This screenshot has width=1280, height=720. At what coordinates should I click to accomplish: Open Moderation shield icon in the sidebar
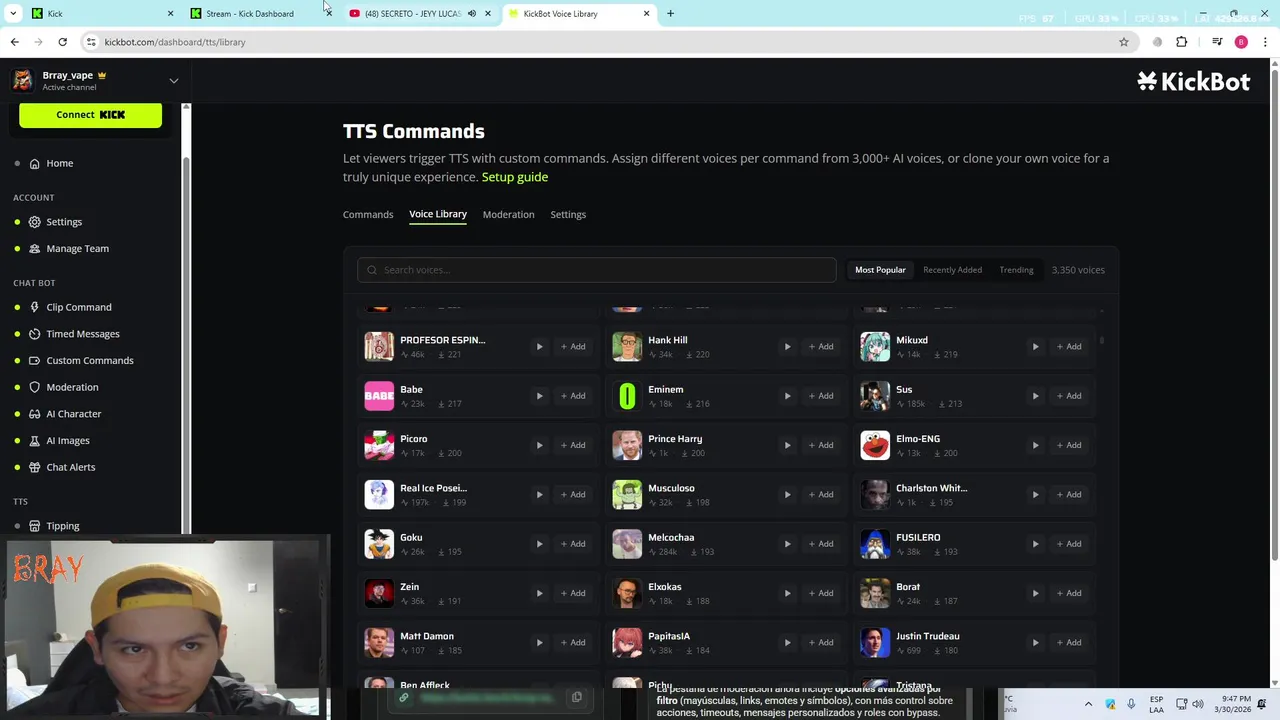tap(35, 387)
